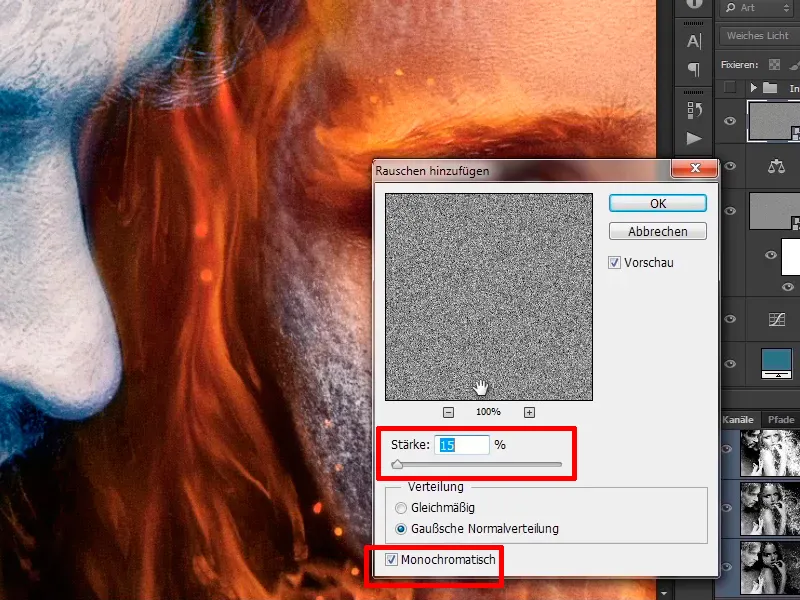Hide the color balance adjustment layer
Image resolution: width=800 pixels, height=600 pixels.
pyautogui.click(x=730, y=166)
